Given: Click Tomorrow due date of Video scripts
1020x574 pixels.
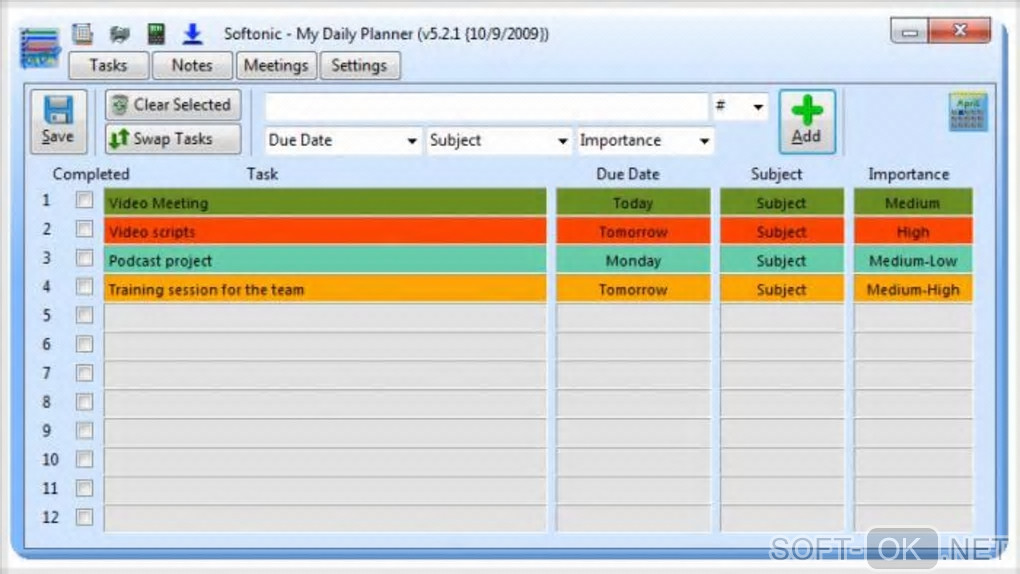Looking at the screenshot, I should [633, 232].
